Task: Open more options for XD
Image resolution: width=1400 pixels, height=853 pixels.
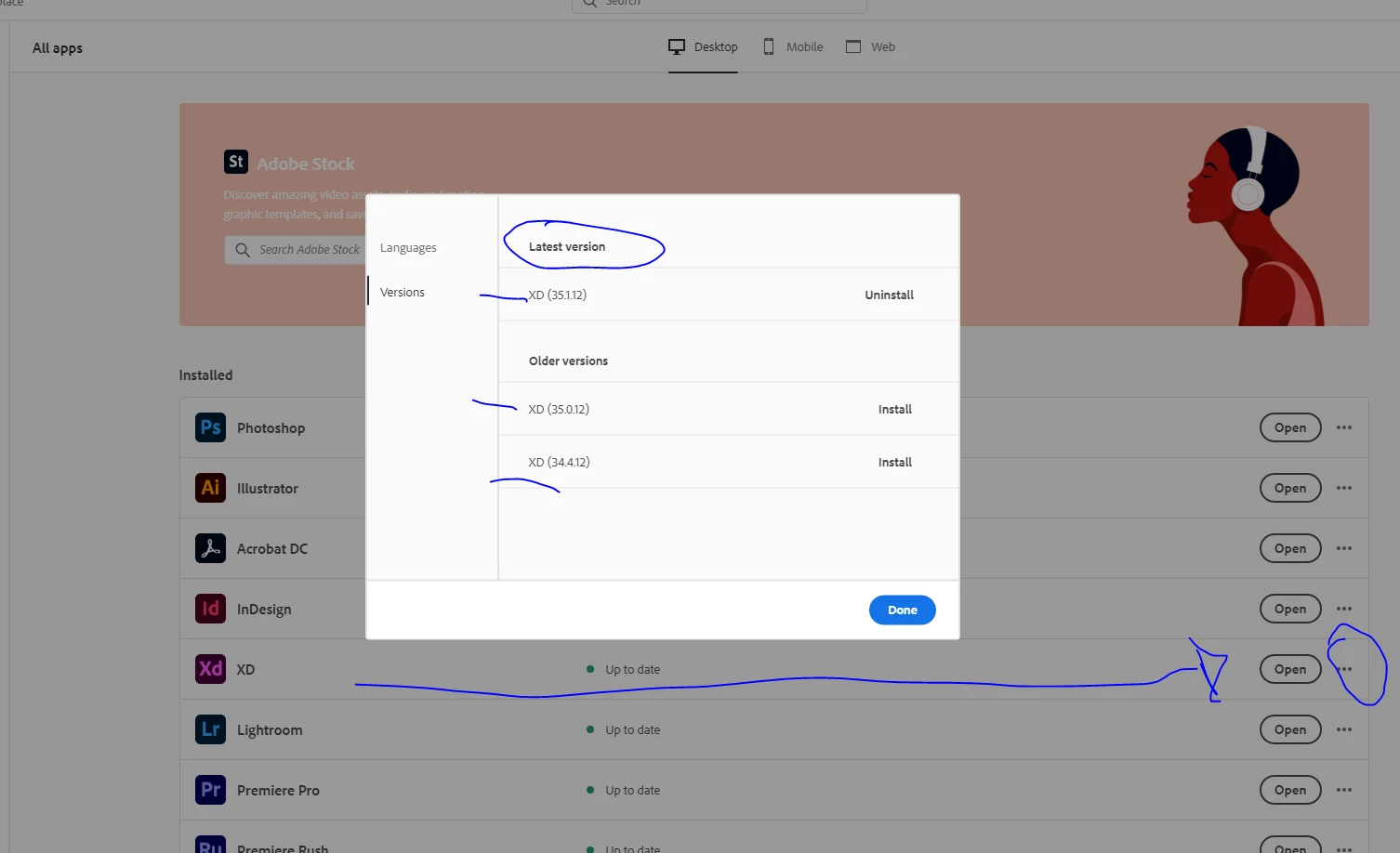Action: (x=1344, y=669)
